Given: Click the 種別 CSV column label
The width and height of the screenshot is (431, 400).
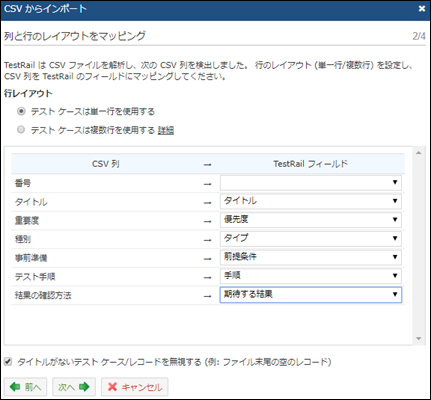Looking at the screenshot, I should (23, 239).
